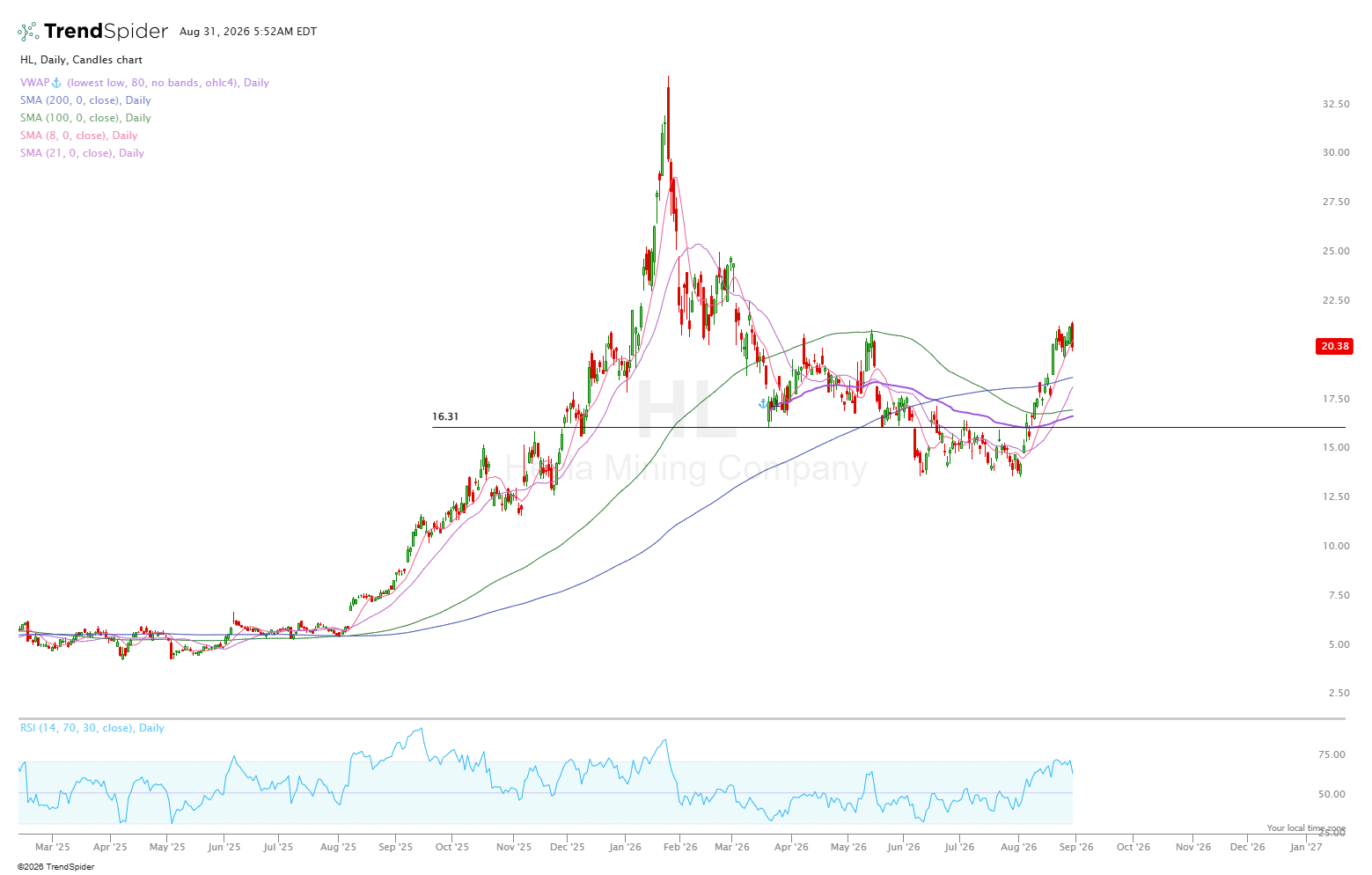Click the 32.50 price axis label

1336,104
